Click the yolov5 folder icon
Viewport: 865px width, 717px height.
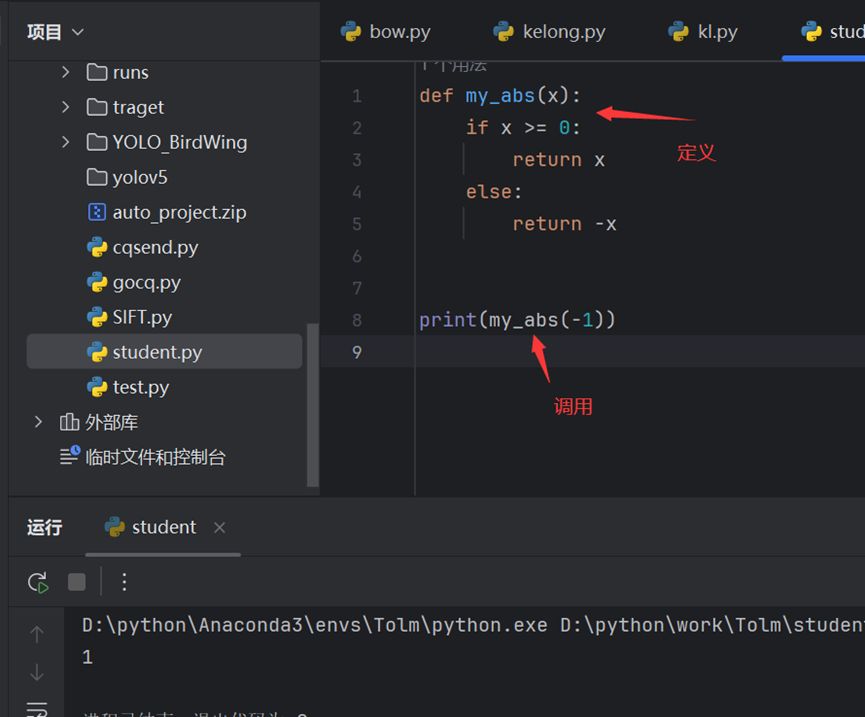click(x=97, y=177)
